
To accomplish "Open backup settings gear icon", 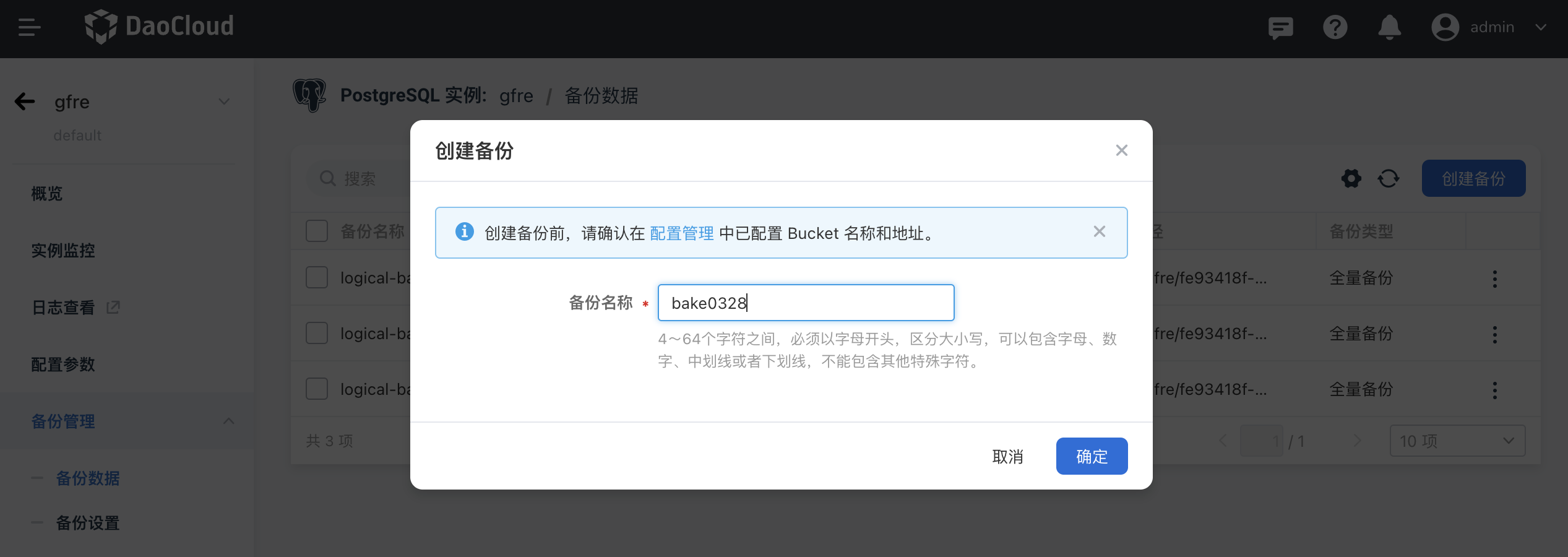I will tap(1351, 178).
